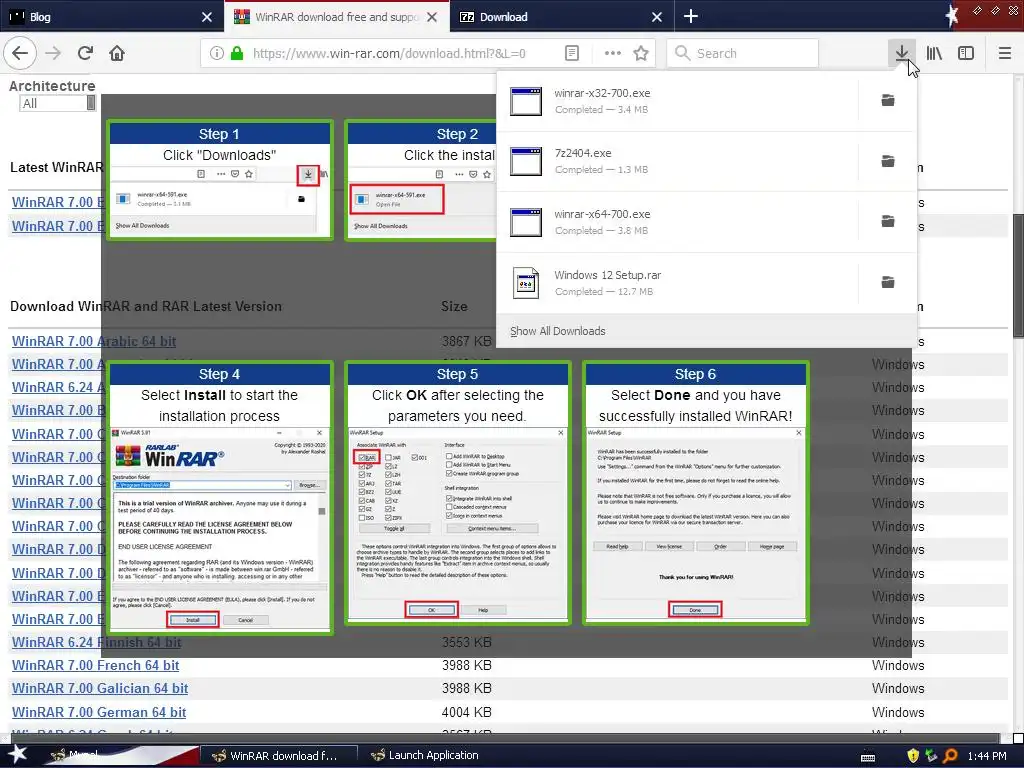Open containing folder for winrar-x64-700.exe
The height and width of the screenshot is (768, 1024).
coord(888,222)
